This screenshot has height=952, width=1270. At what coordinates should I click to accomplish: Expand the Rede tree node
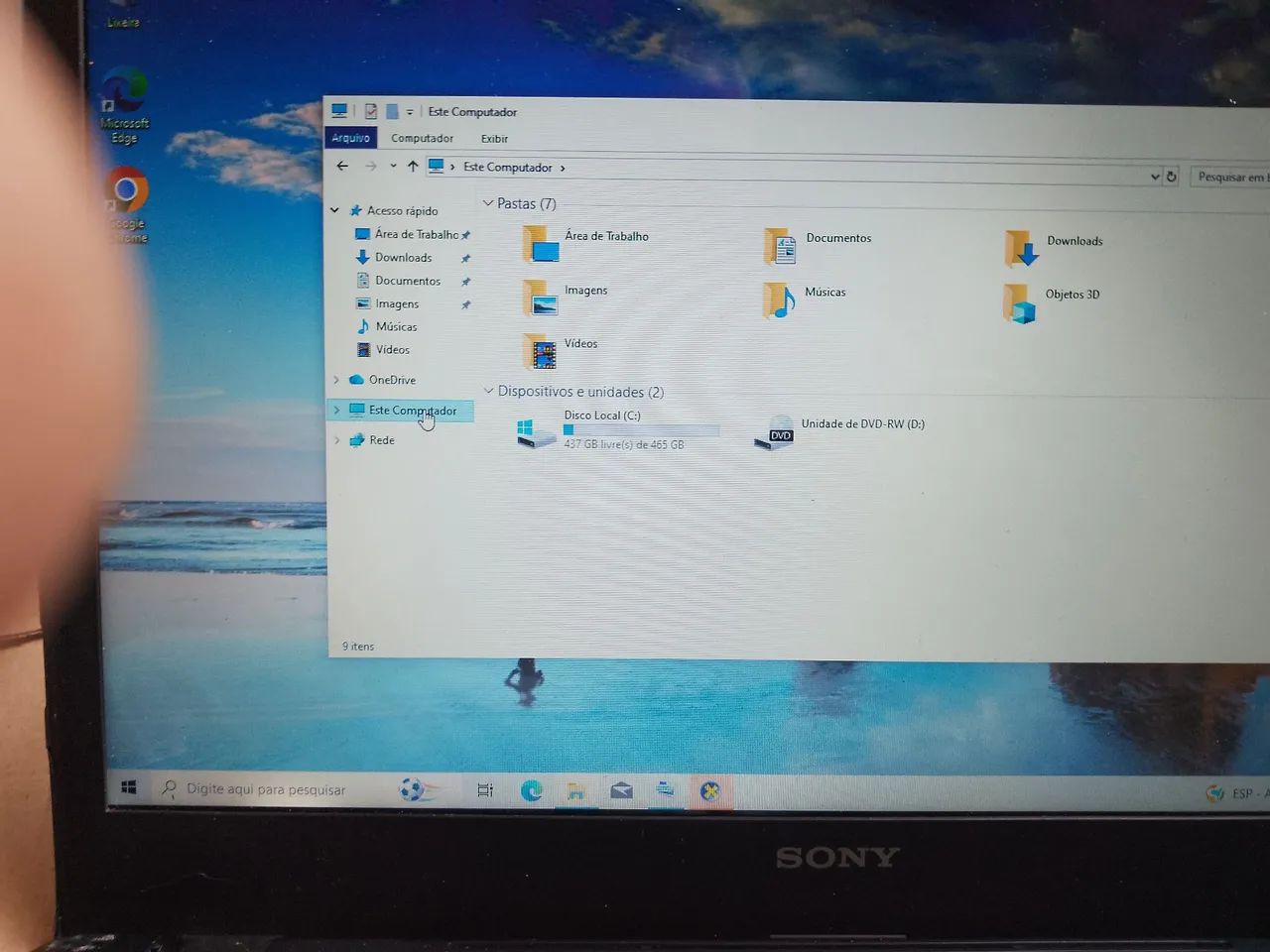click(336, 439)
